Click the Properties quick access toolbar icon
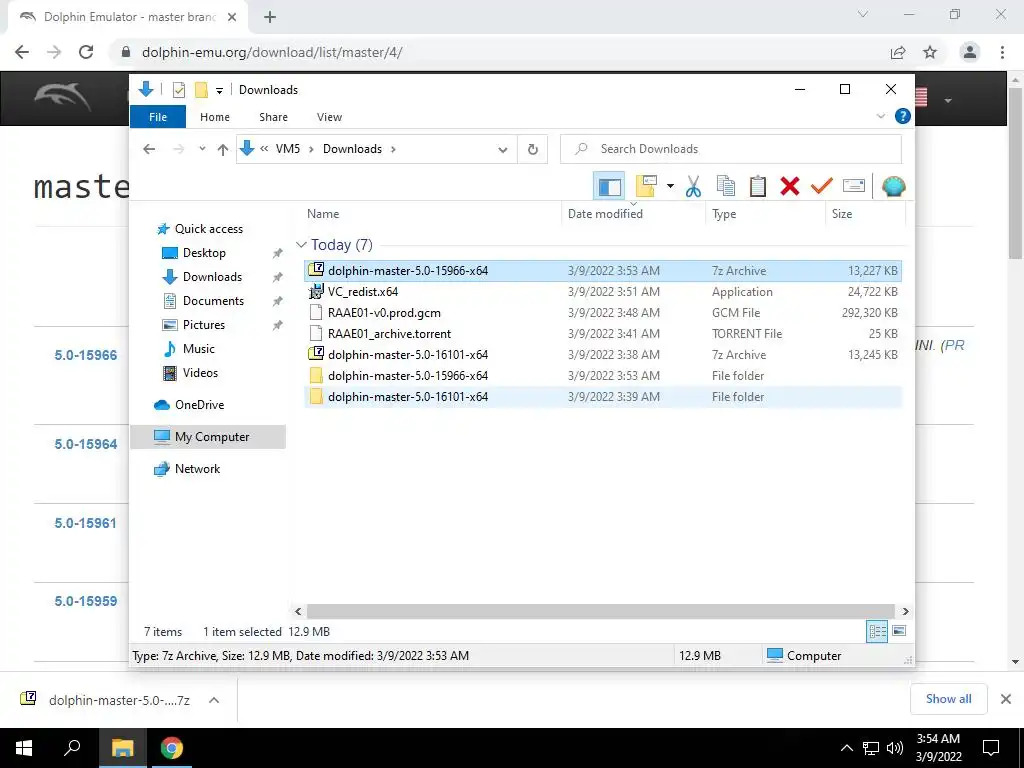This screenshot has height=768, width=1024. tap(178, 90)
